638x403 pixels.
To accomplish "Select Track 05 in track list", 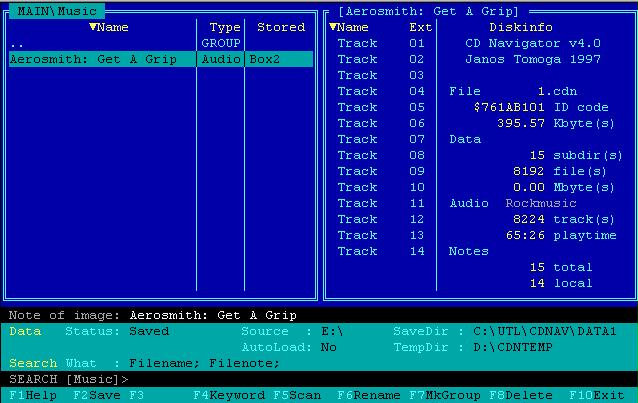I will point(381,107).
